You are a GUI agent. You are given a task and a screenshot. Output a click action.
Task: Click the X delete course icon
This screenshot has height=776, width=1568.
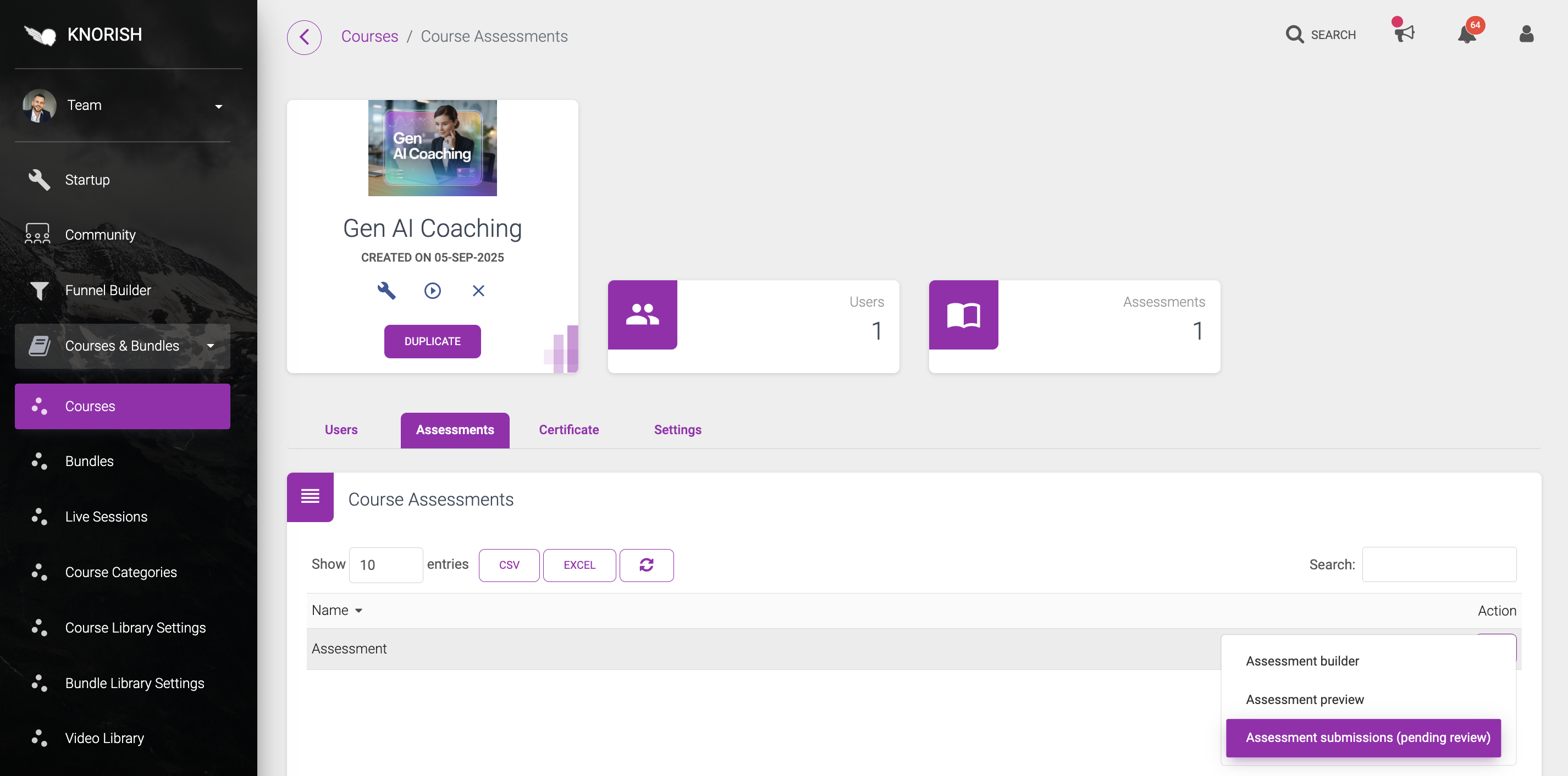[478, 291]
